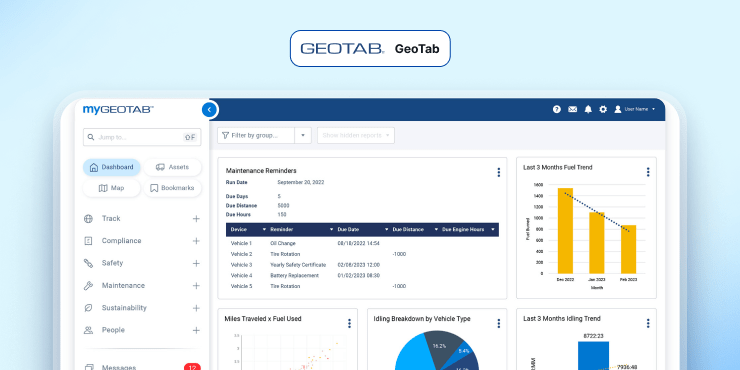Open Last 3 Months Fuel Trend options menu

[x=648, y=172]
